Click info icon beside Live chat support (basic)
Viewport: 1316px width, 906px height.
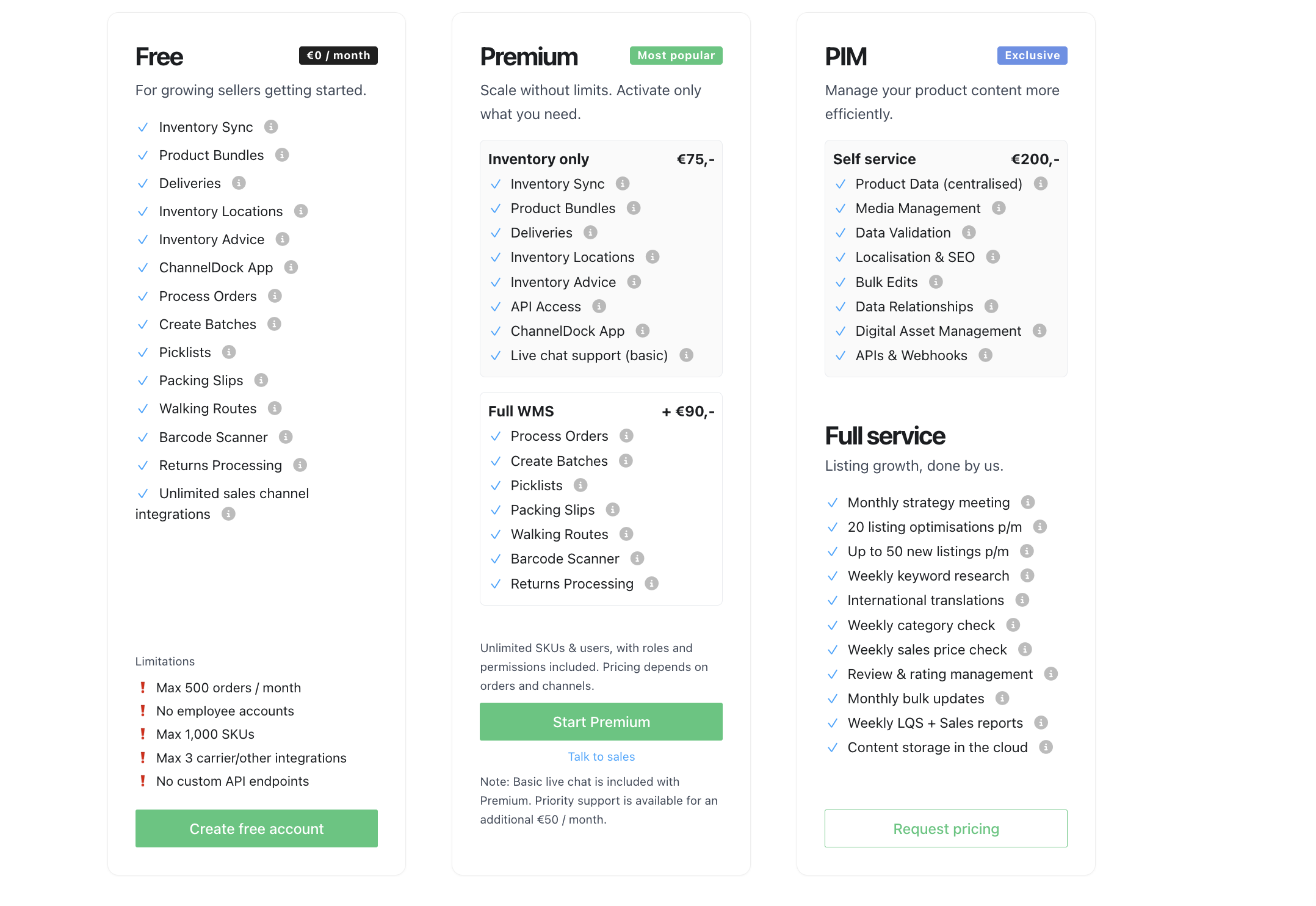[687, 355]
